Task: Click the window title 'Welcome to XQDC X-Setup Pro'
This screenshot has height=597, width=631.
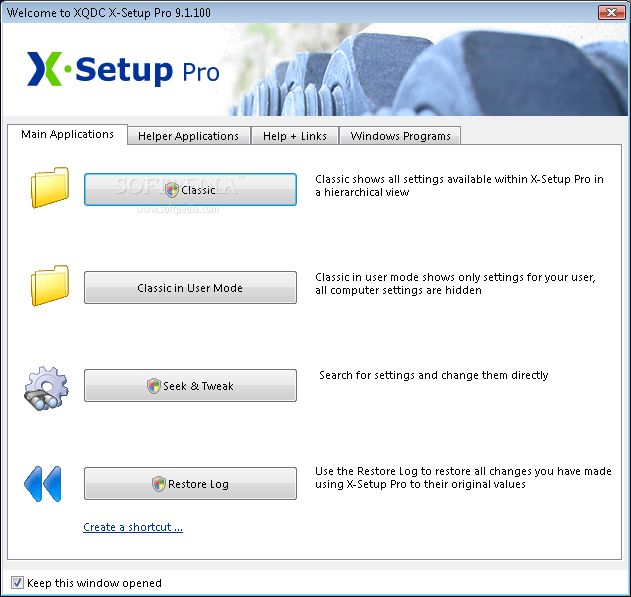Action: (x=109, y=13)
